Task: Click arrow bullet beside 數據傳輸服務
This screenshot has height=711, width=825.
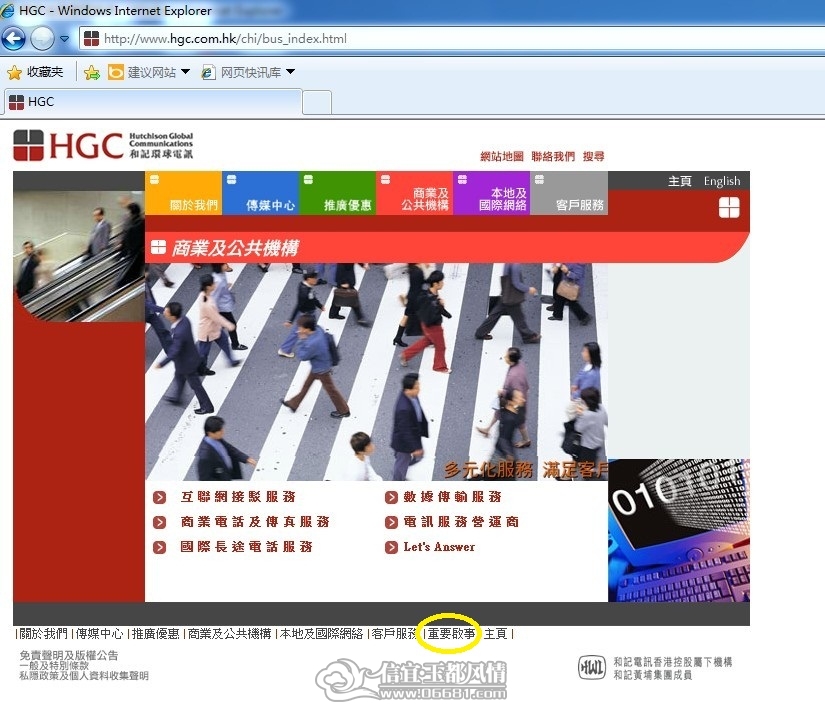Action: point(391,497)
